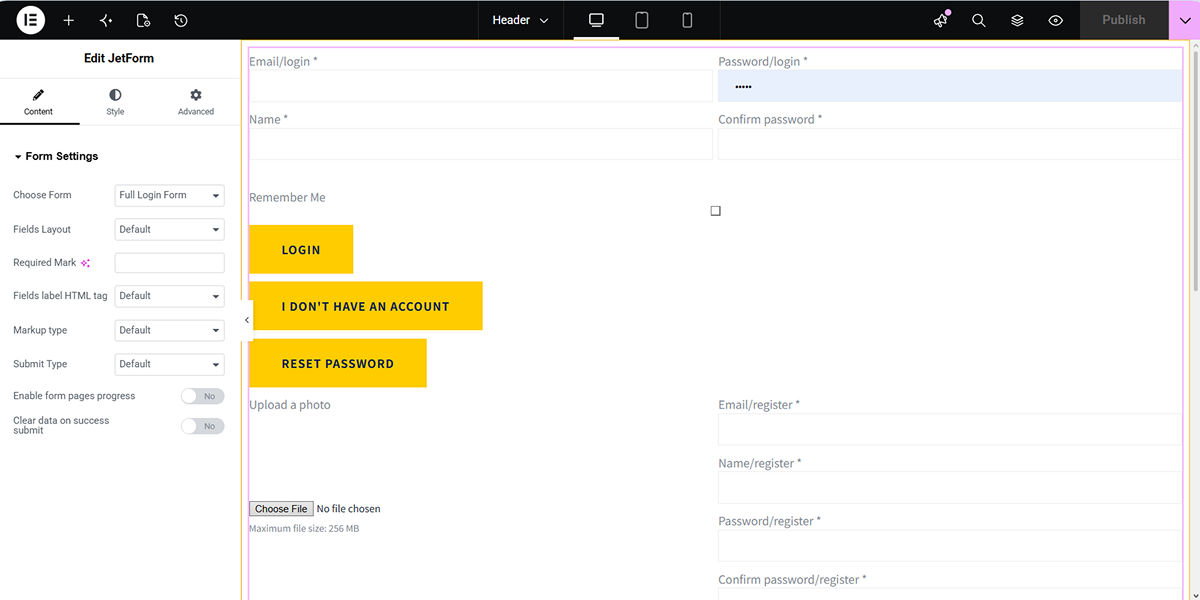Switch to the Content tab
Image resolution: width=1200 pixels, height=600 pixels.
(39, 101)
